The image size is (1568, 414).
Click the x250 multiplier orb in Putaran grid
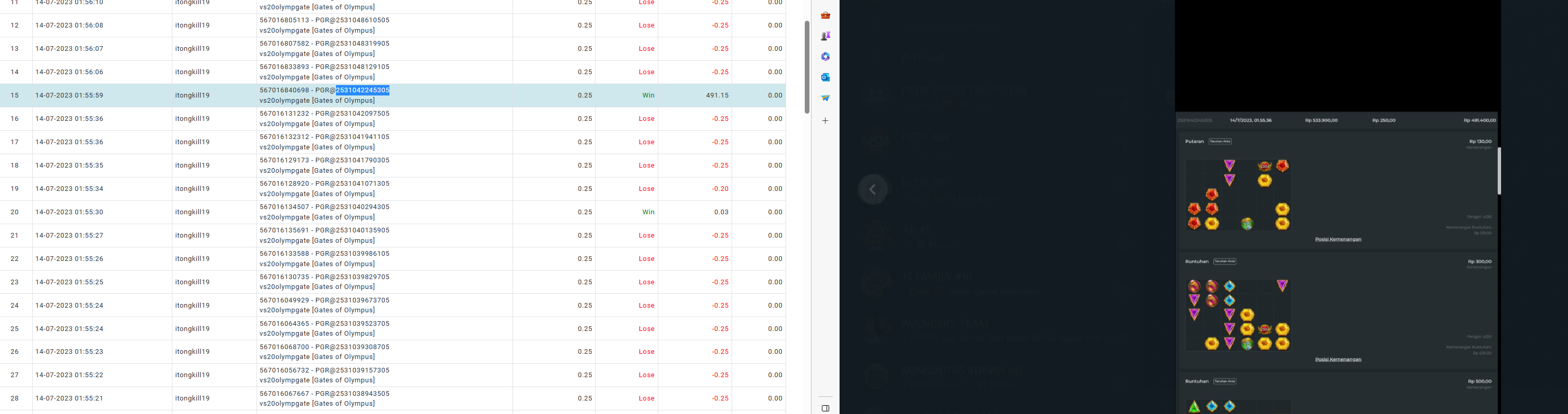point(1265,166)
